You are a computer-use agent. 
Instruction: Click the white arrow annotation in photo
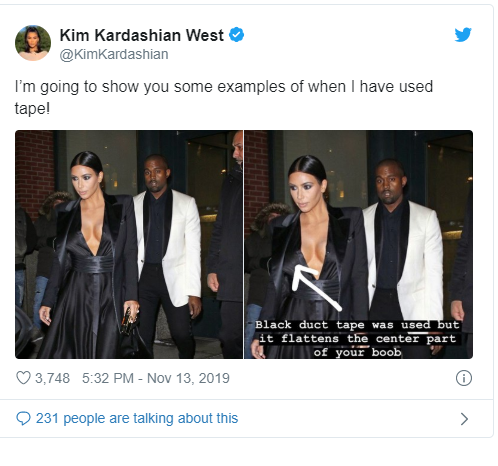[x=317, y=288]
